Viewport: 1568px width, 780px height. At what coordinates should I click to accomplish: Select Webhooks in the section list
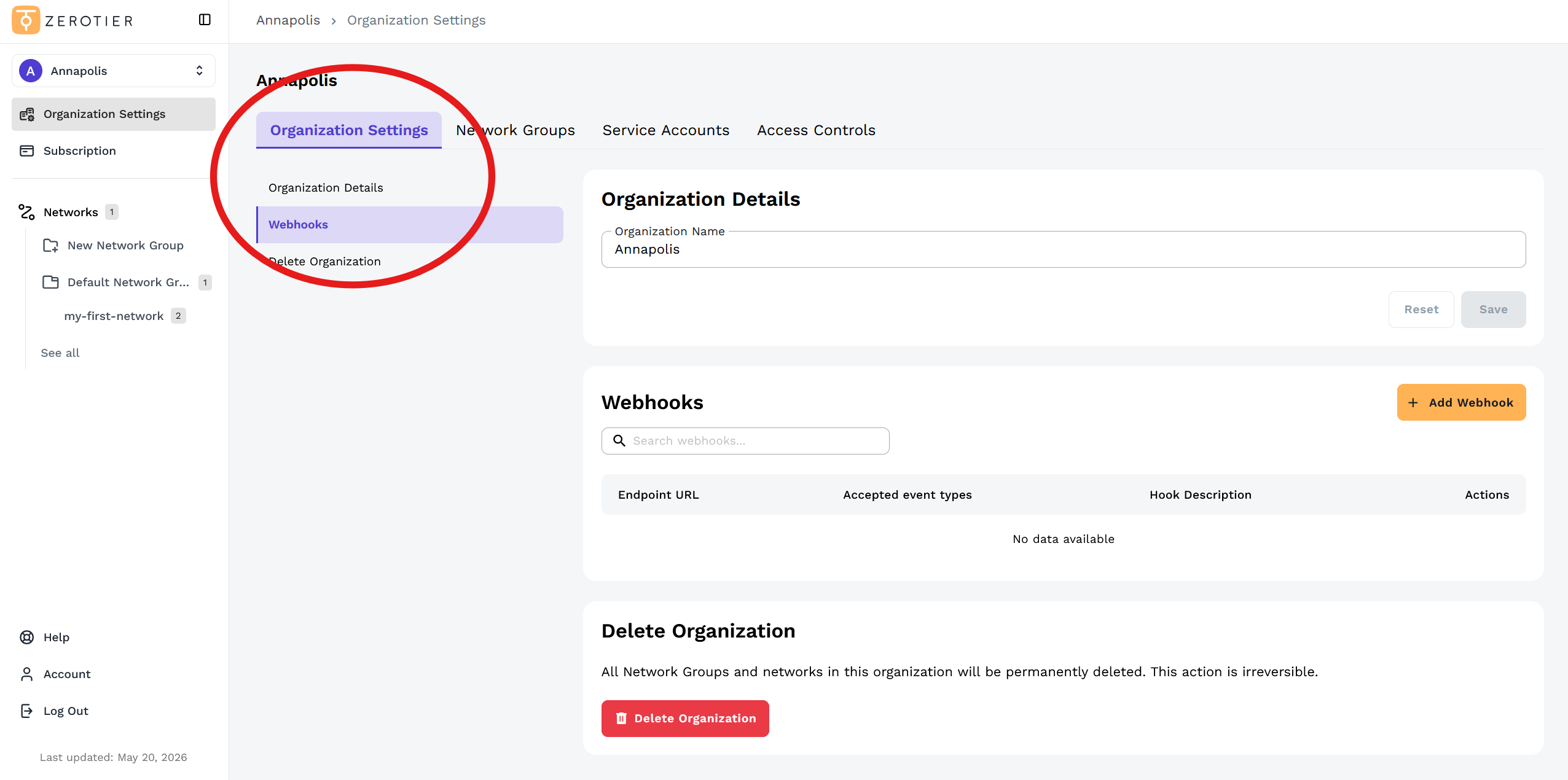(410, 225)
